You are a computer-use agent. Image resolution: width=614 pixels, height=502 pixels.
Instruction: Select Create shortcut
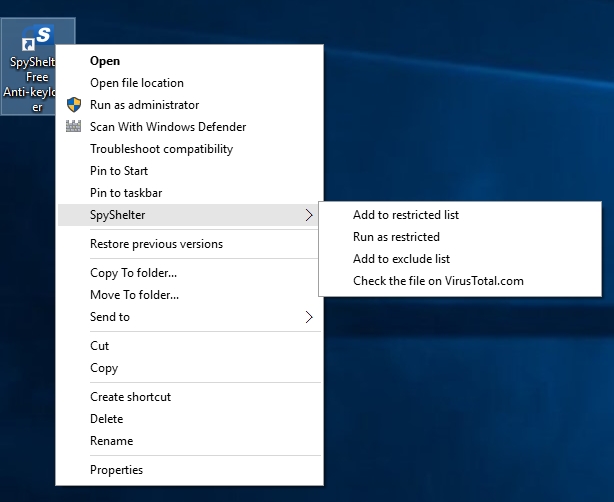[190, 397]
